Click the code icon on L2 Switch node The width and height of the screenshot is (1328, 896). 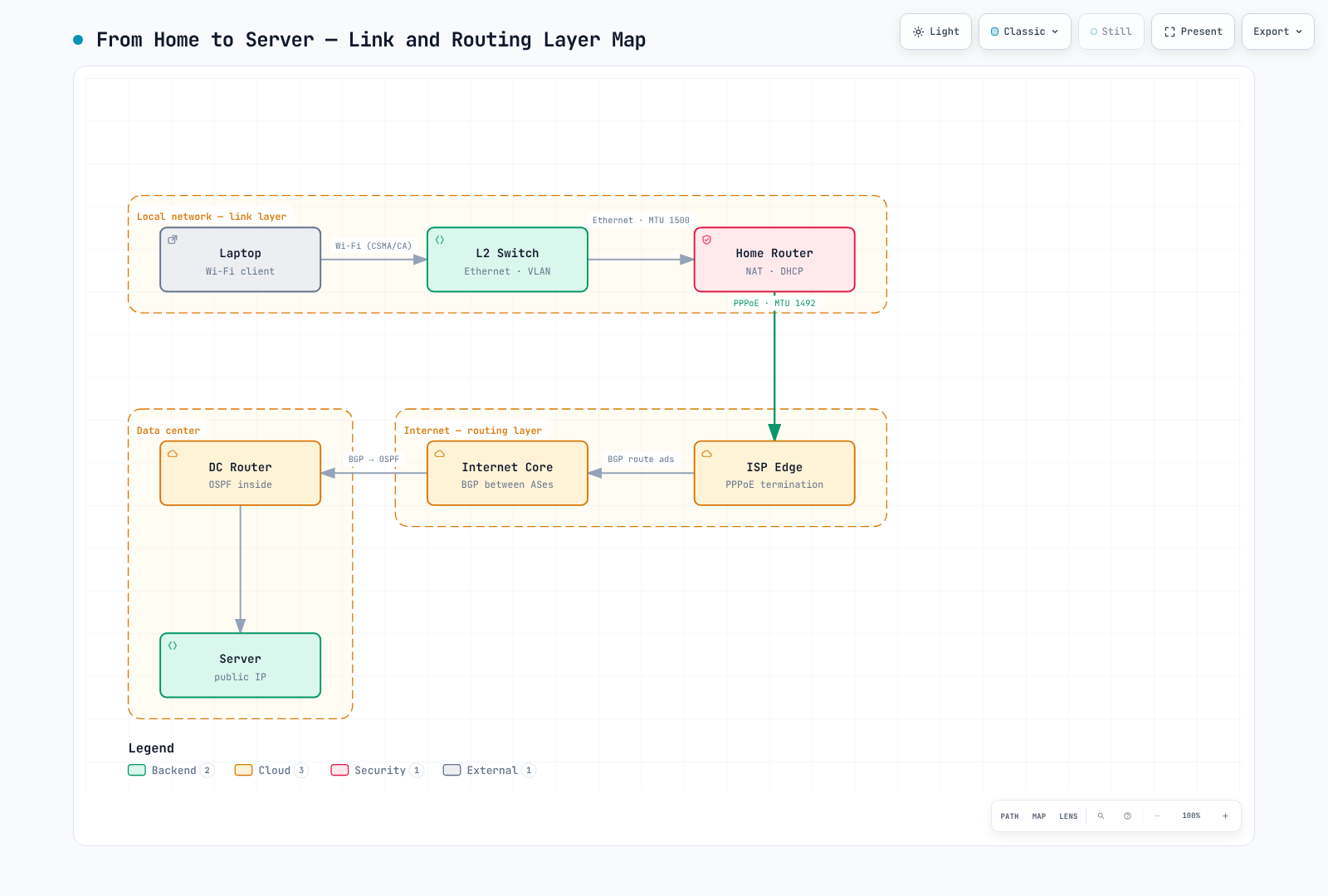pos(440,240)
